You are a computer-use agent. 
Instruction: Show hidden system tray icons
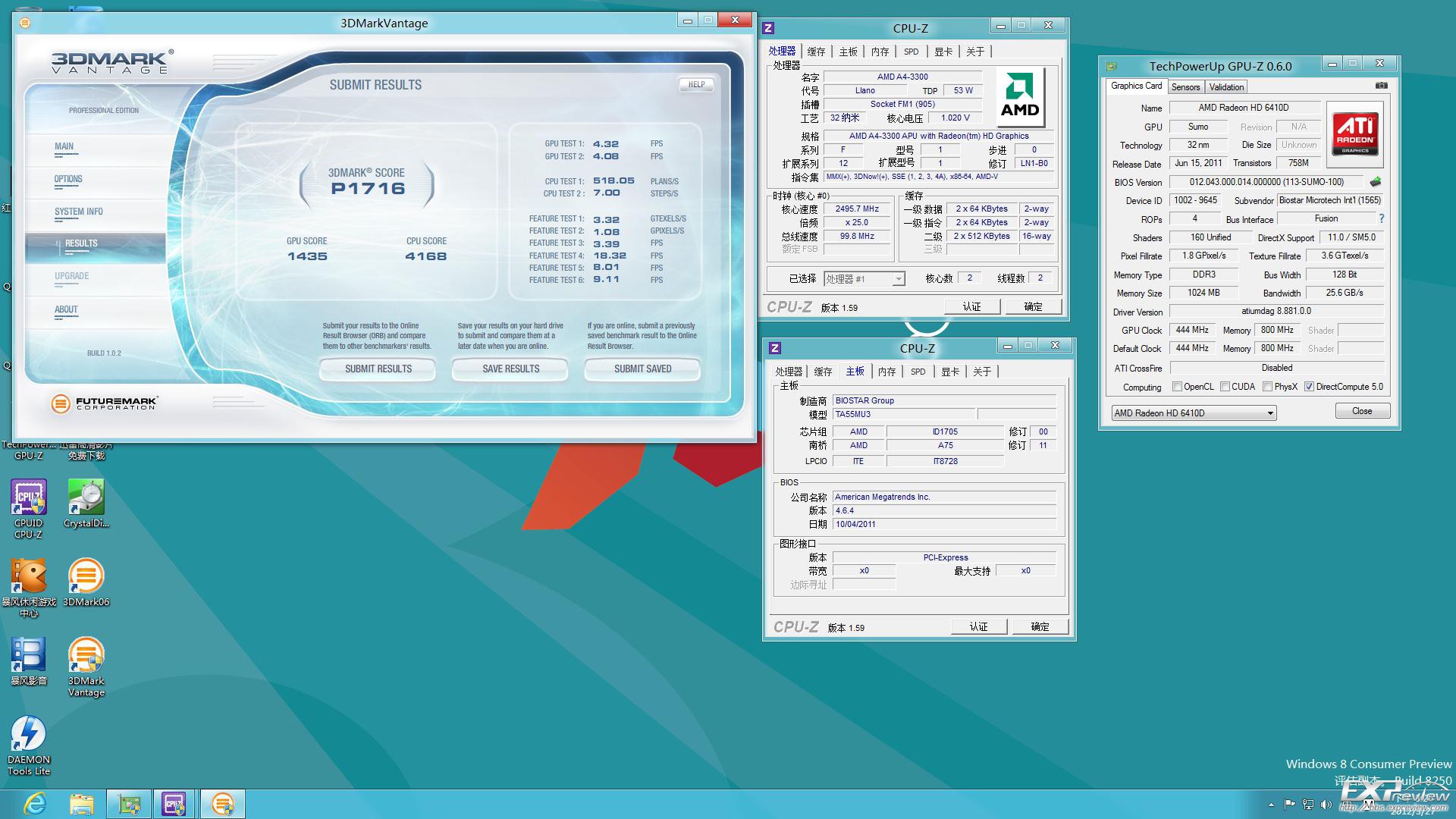point(1271,805)
